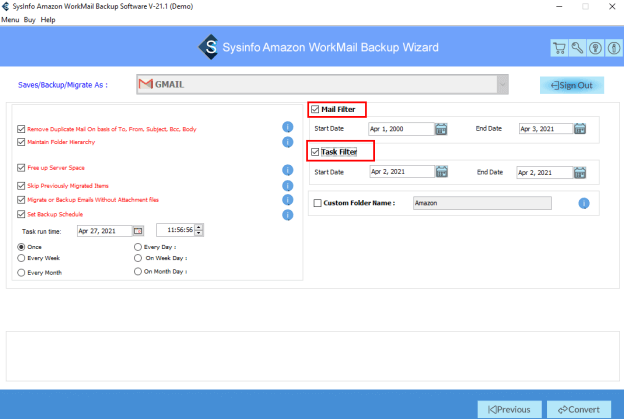Open the Buy menu

click(29, 19)
